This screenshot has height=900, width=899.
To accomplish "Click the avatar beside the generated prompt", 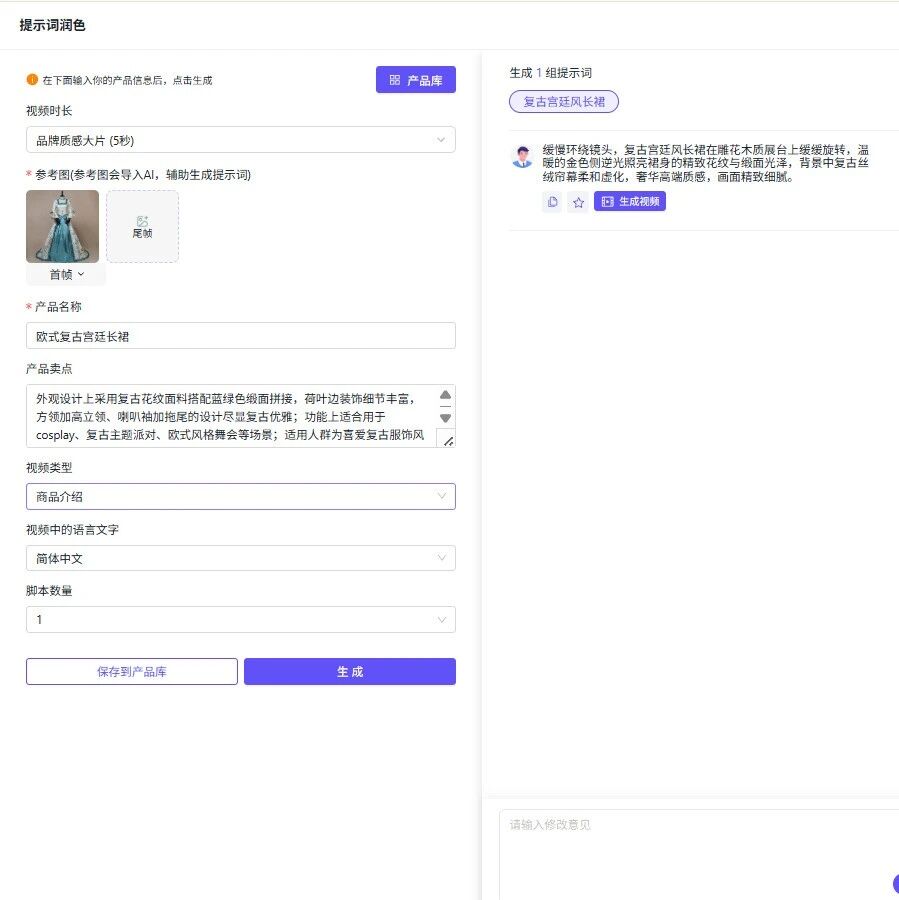I will coord(522,157).
